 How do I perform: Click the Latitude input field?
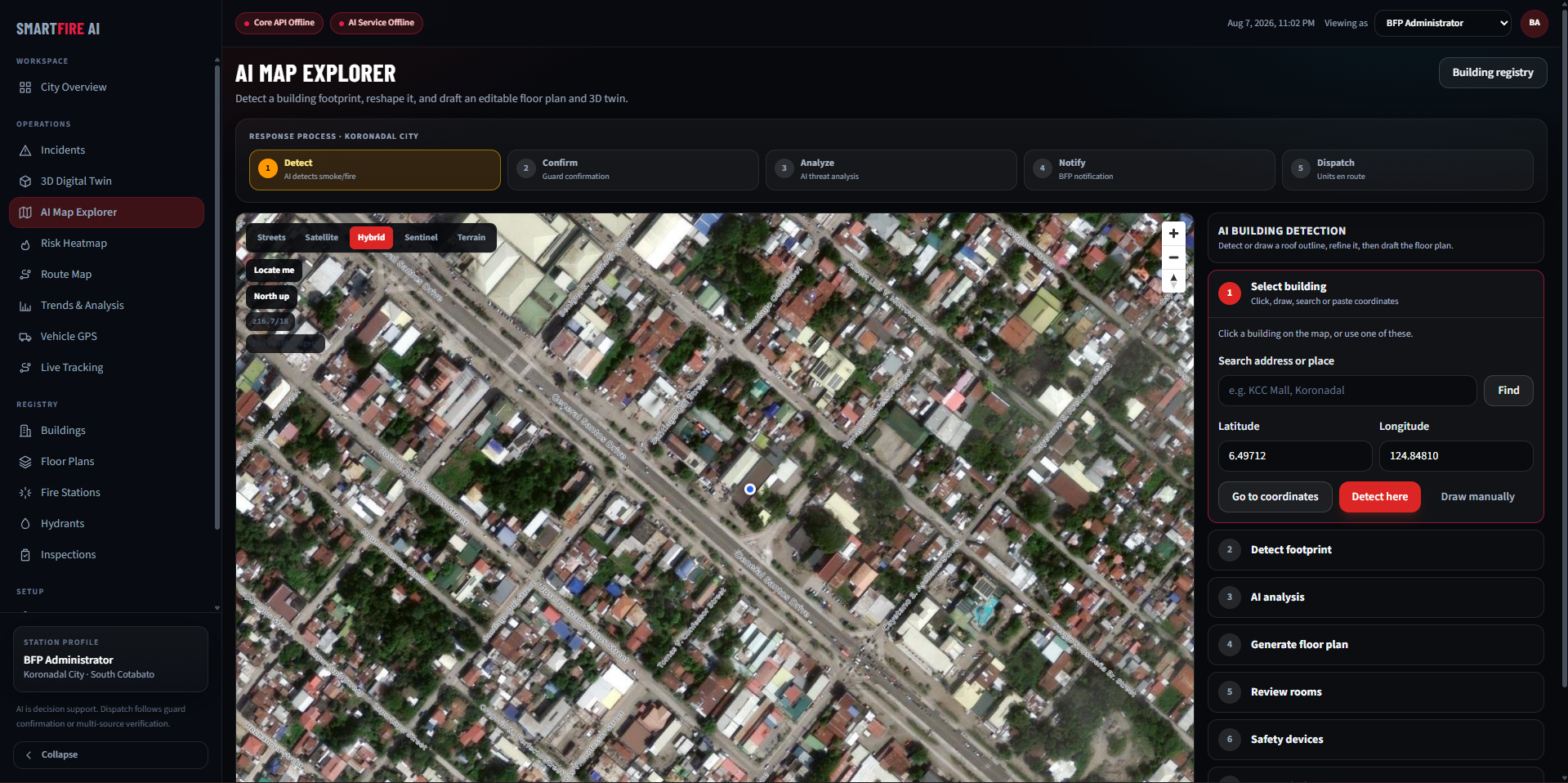(x=1295, y=456)
